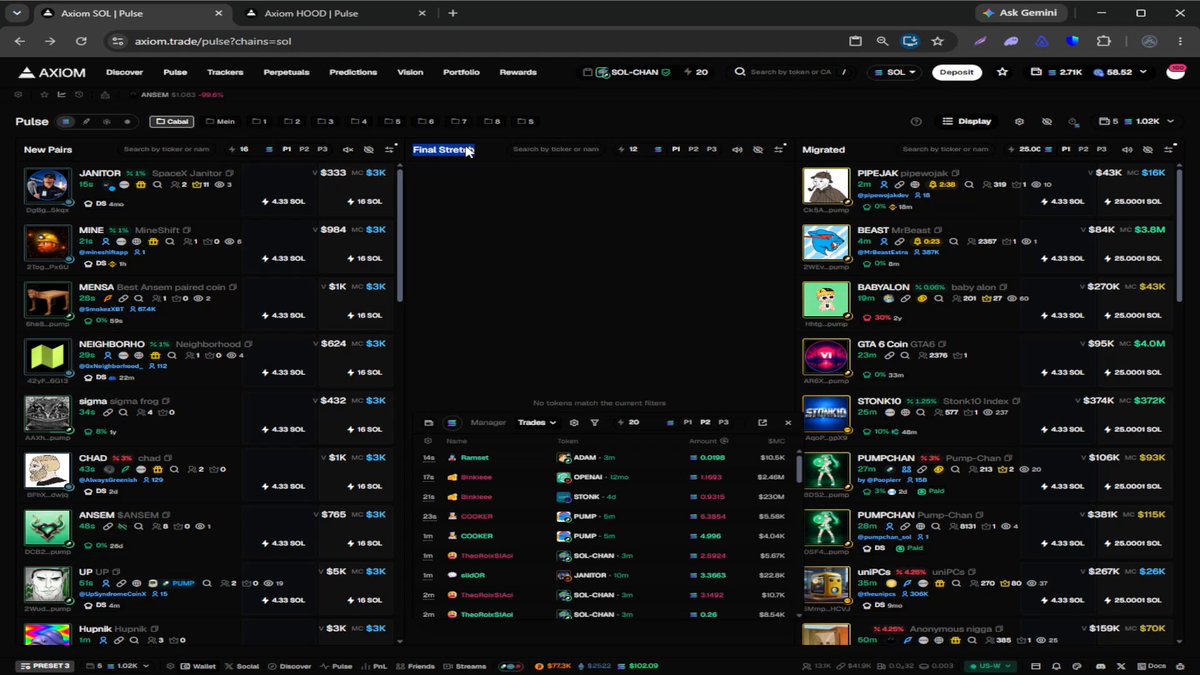Toggle hidden eye in New Pairs column
1200x675 pixels.
click(x=368, y=149)
